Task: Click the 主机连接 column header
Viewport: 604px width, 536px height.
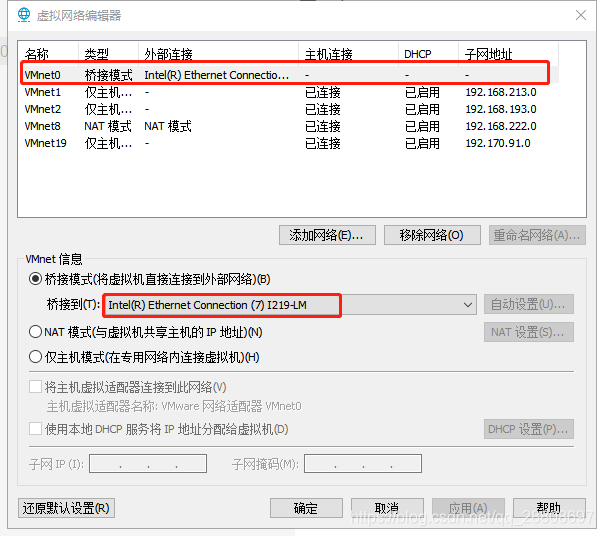Action: [348, 54]
